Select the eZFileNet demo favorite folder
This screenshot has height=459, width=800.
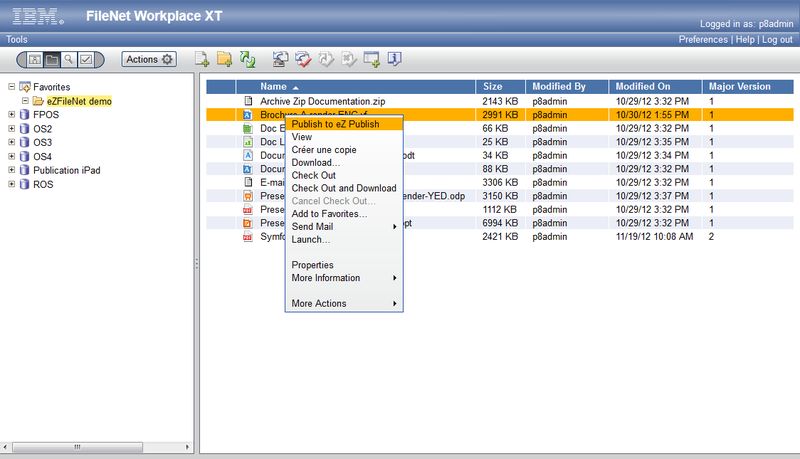[79, 101]
